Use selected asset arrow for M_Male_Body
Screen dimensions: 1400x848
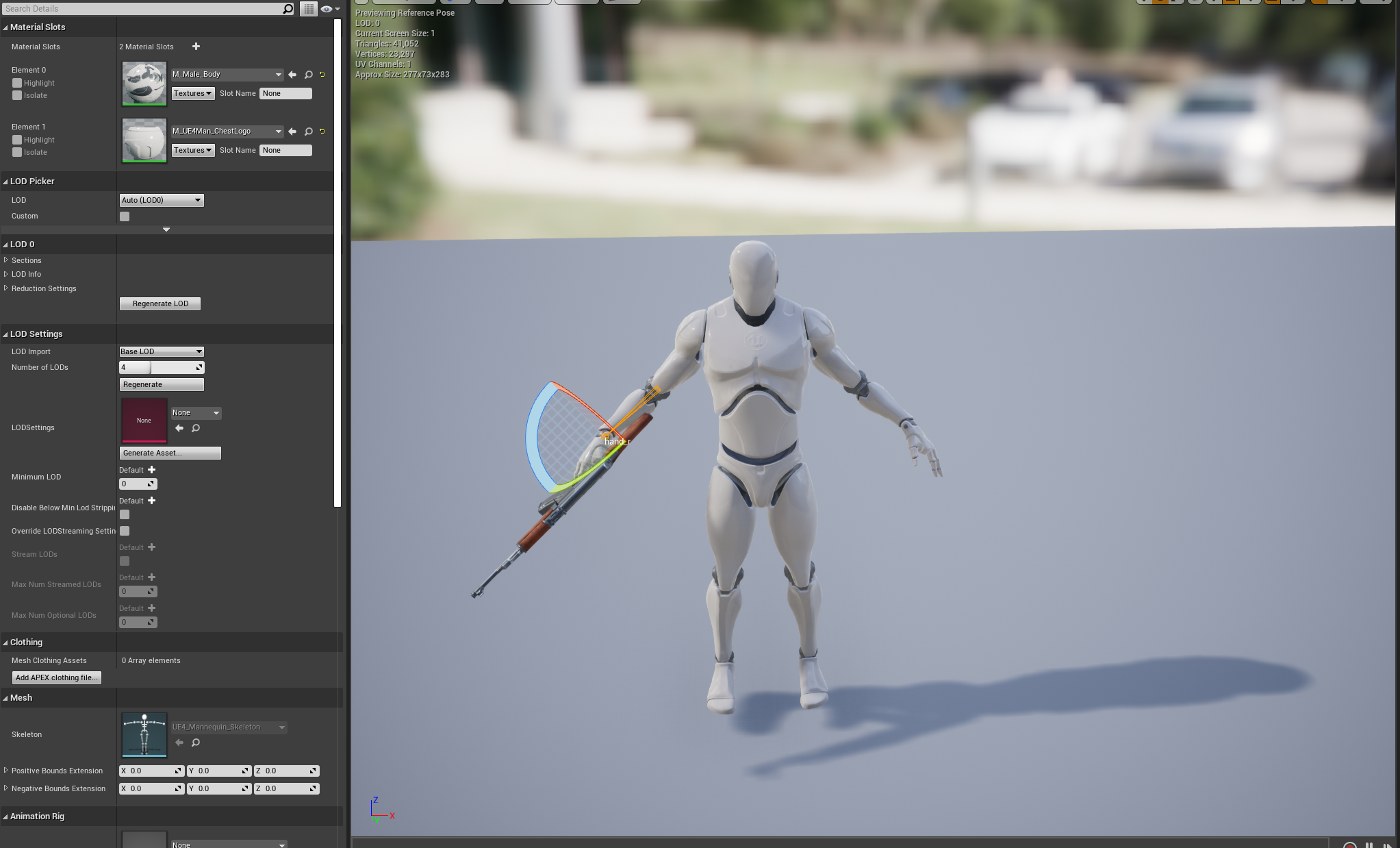[x=292, y=75]
